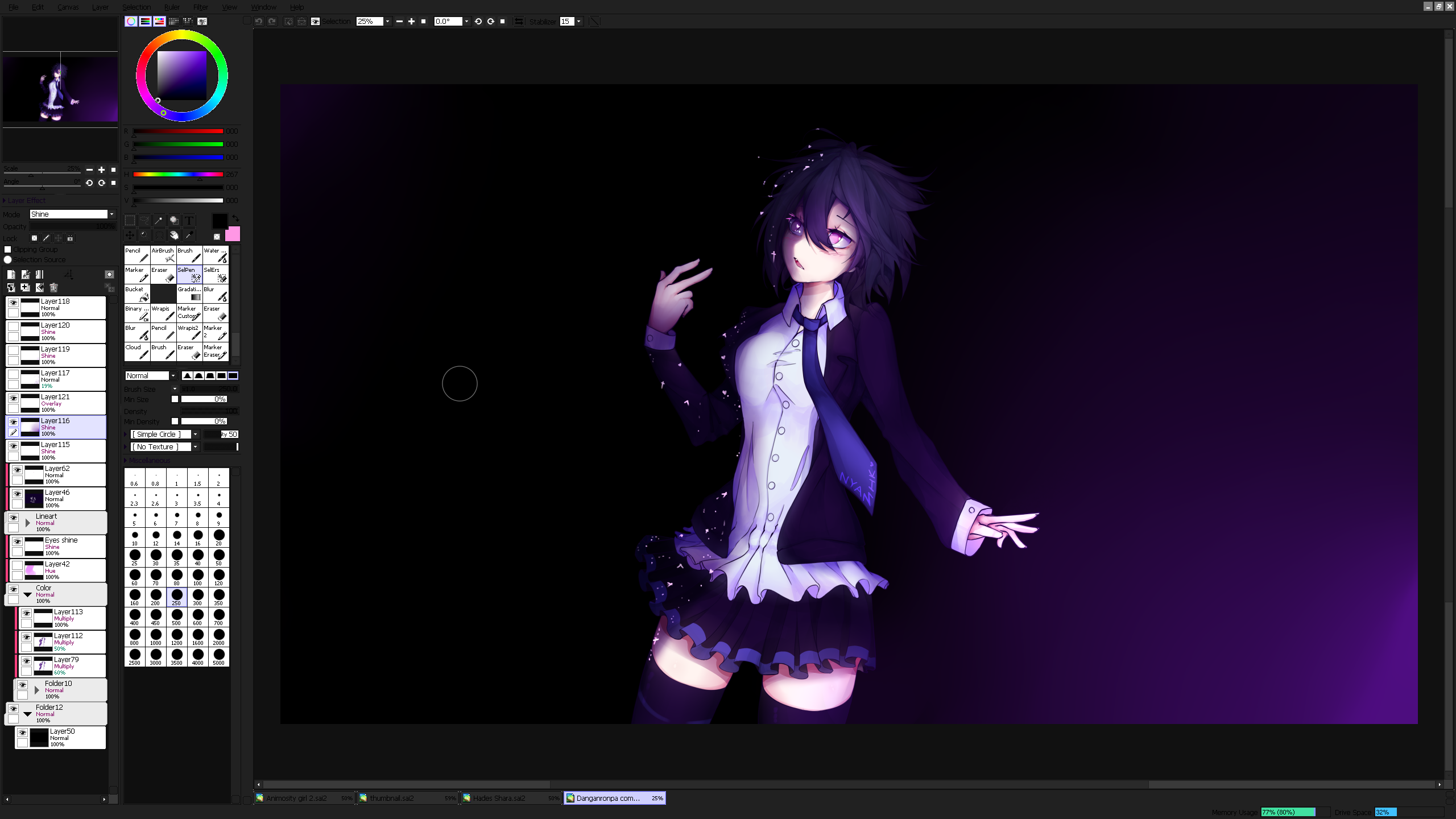Toggle visibility of Eyes shine layer

pyautogui.click(x=18, y=541)
